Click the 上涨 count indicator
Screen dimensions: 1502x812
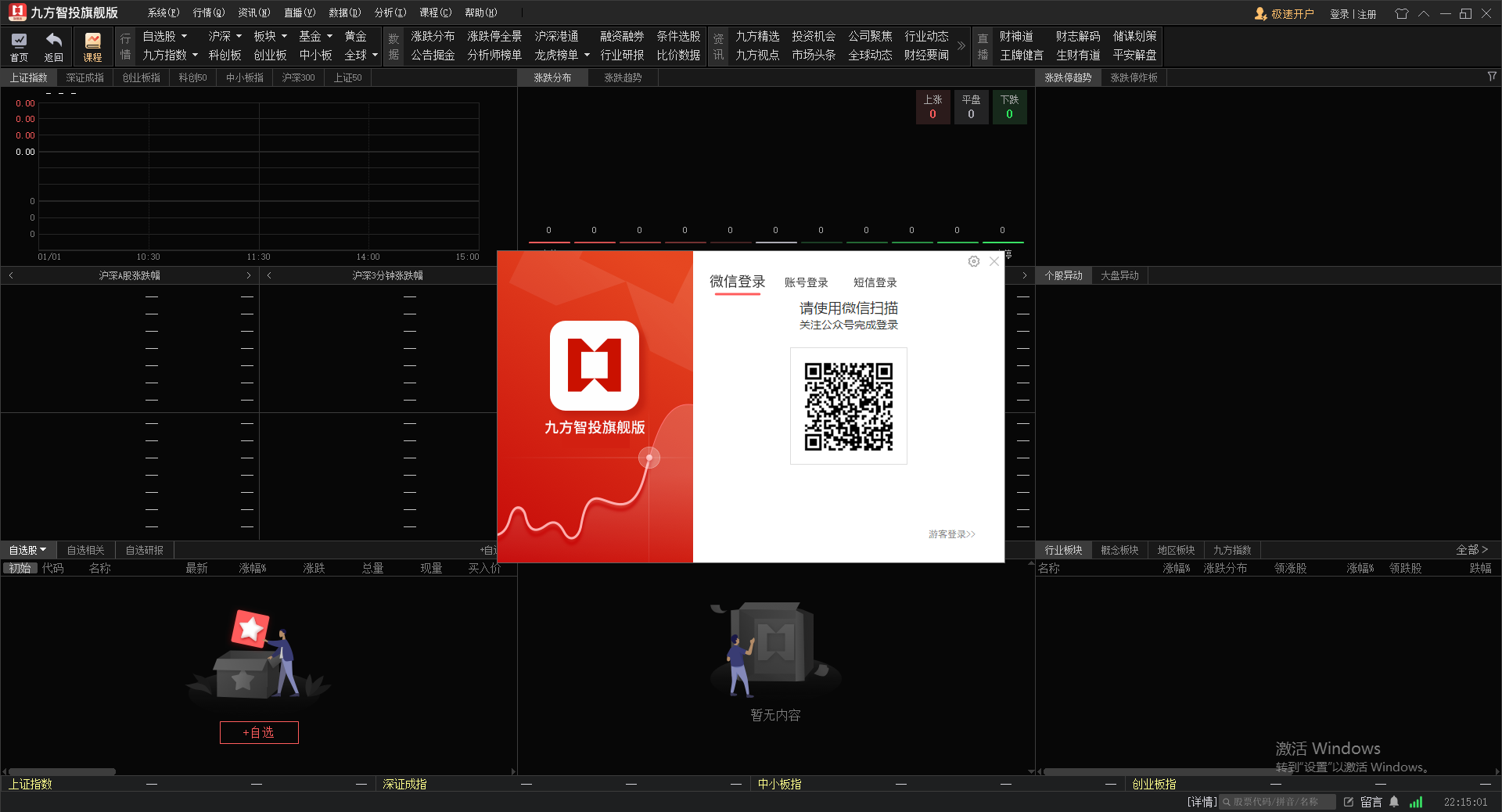[x=932, y=107]
